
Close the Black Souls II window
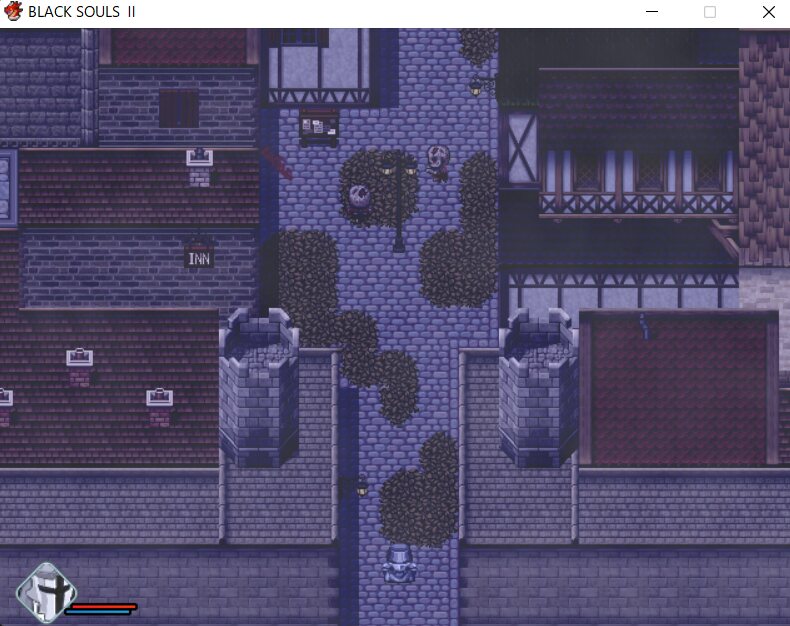(x=769, y=12)
